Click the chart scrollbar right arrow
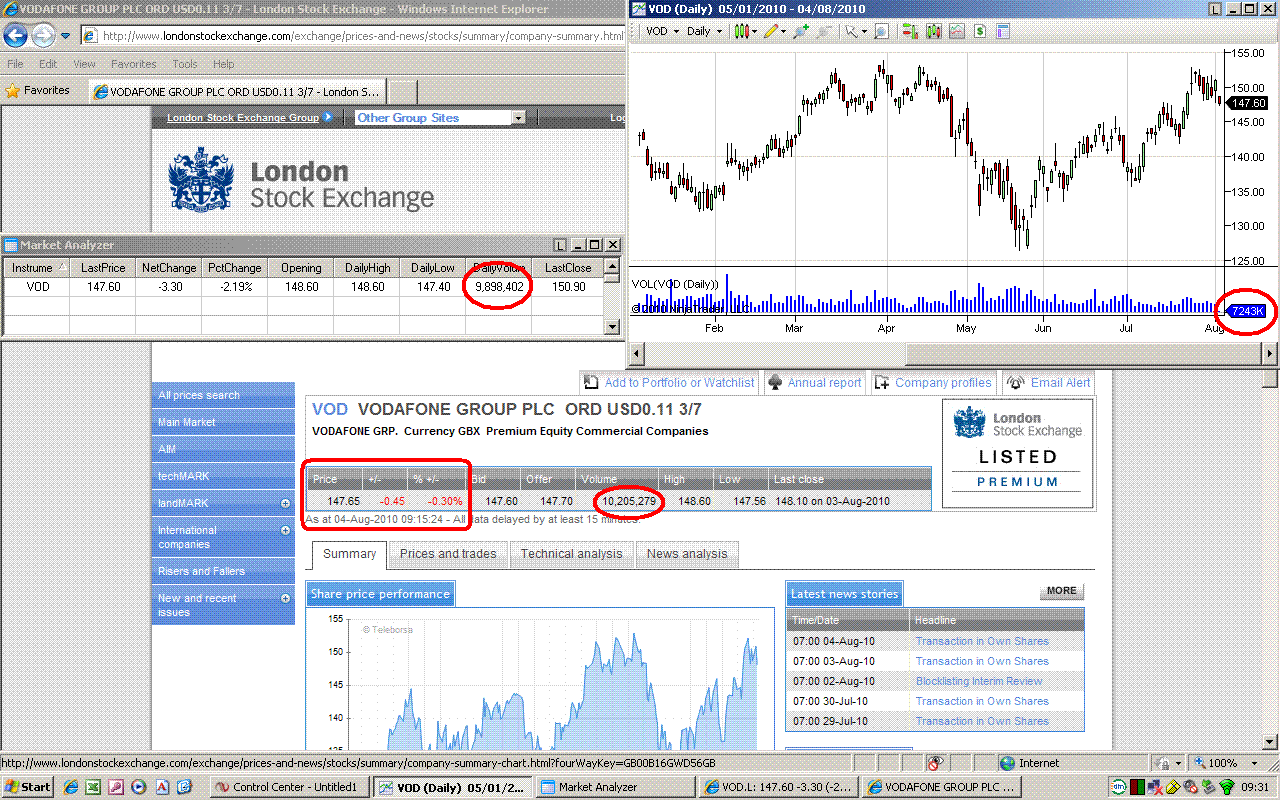 1270,353
